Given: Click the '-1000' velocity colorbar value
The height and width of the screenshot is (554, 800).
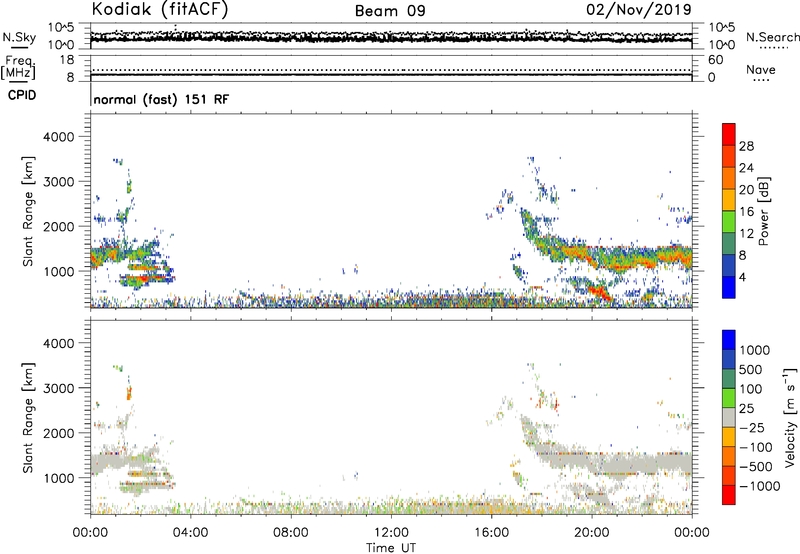Looking at the screenshot, I should point(760,486).
